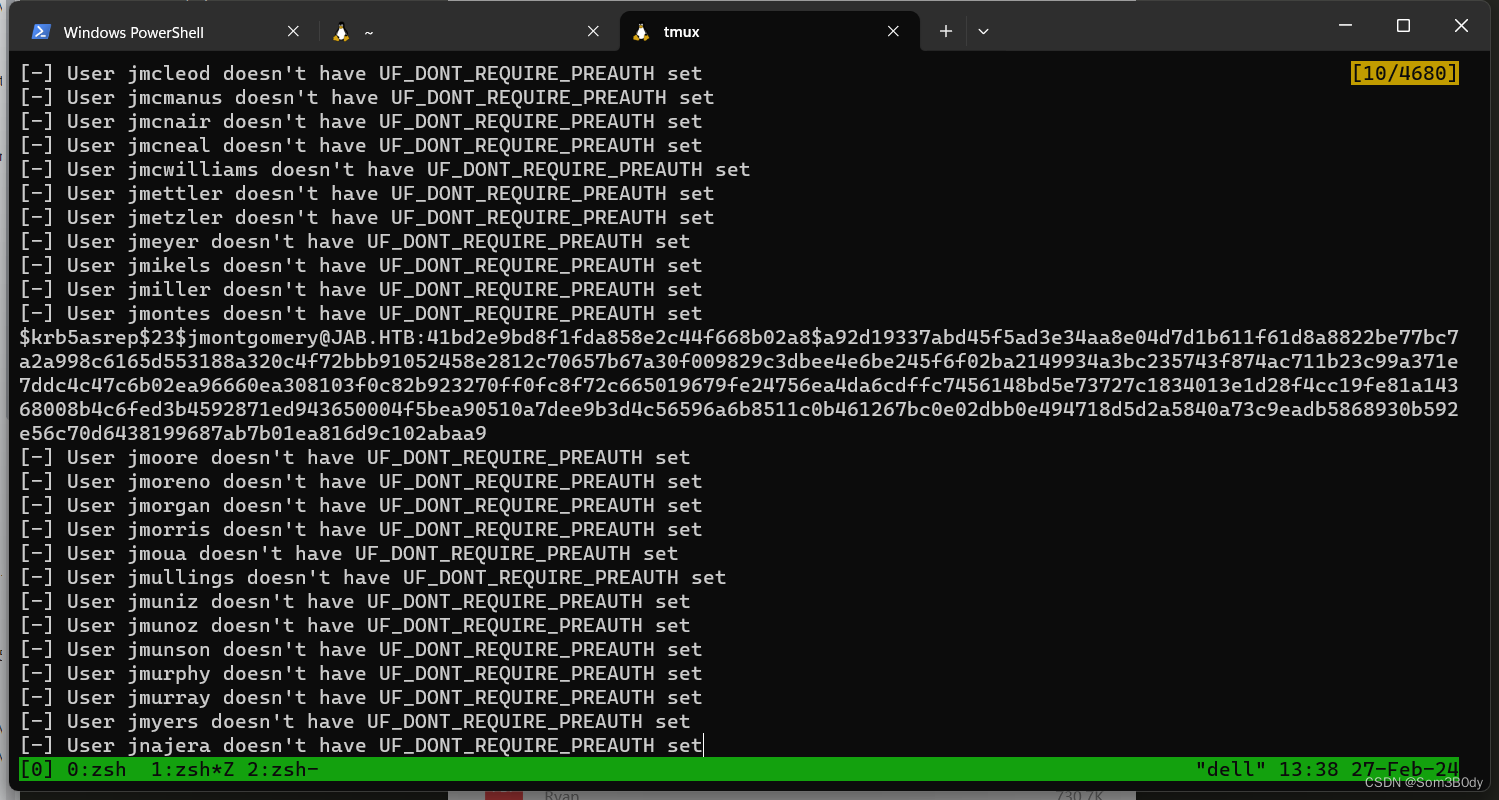1499x800 pixels.
Task: Click the User jmcwilliams output line
Action: pyautogui.click(x=385, y=169)
